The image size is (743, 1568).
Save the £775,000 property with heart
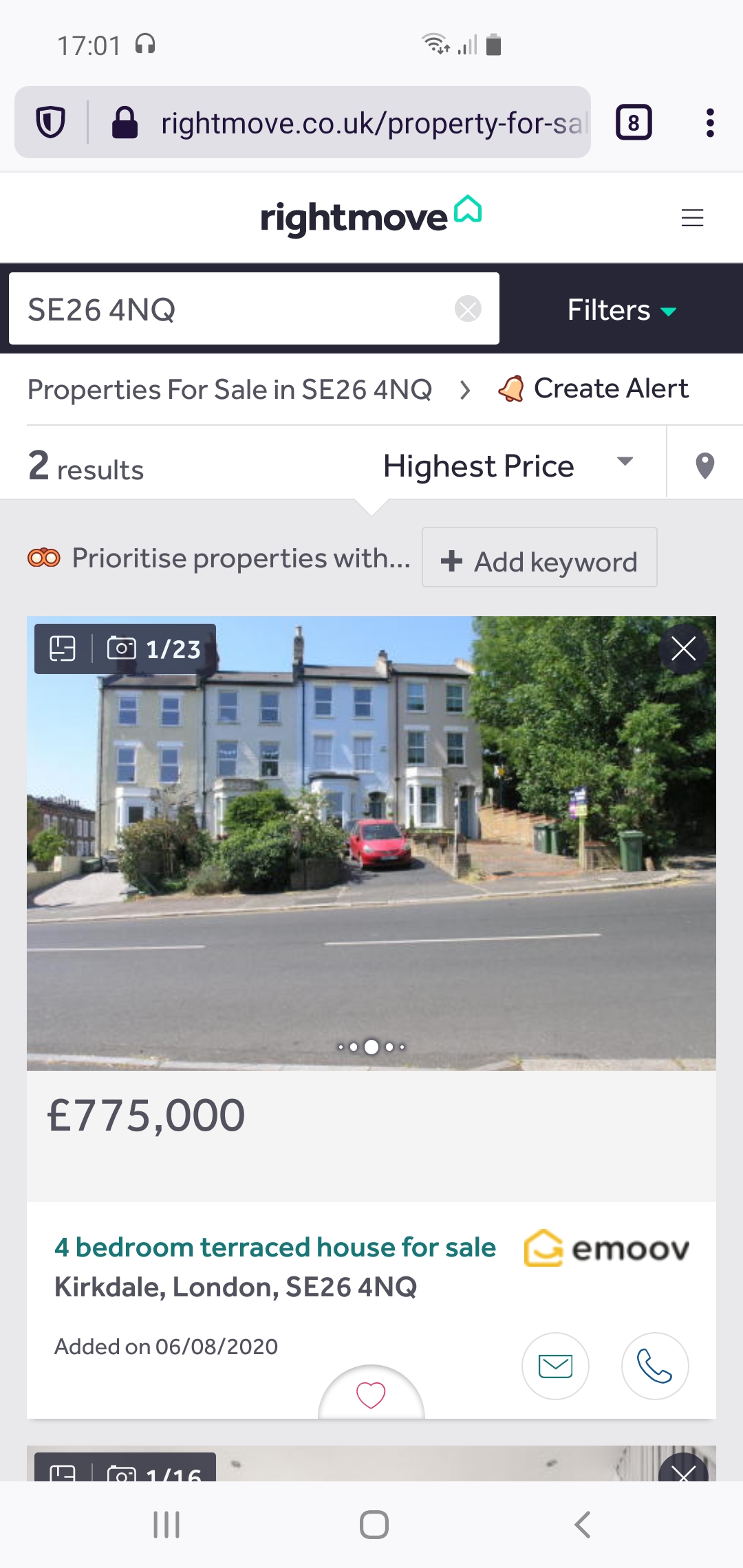(371, 1395)
